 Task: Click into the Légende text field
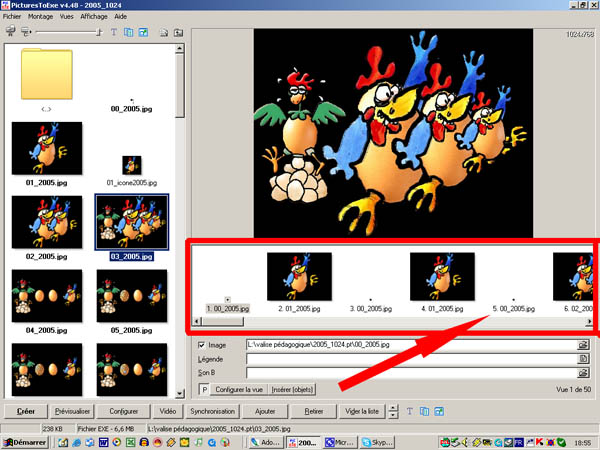coord(411,359)
